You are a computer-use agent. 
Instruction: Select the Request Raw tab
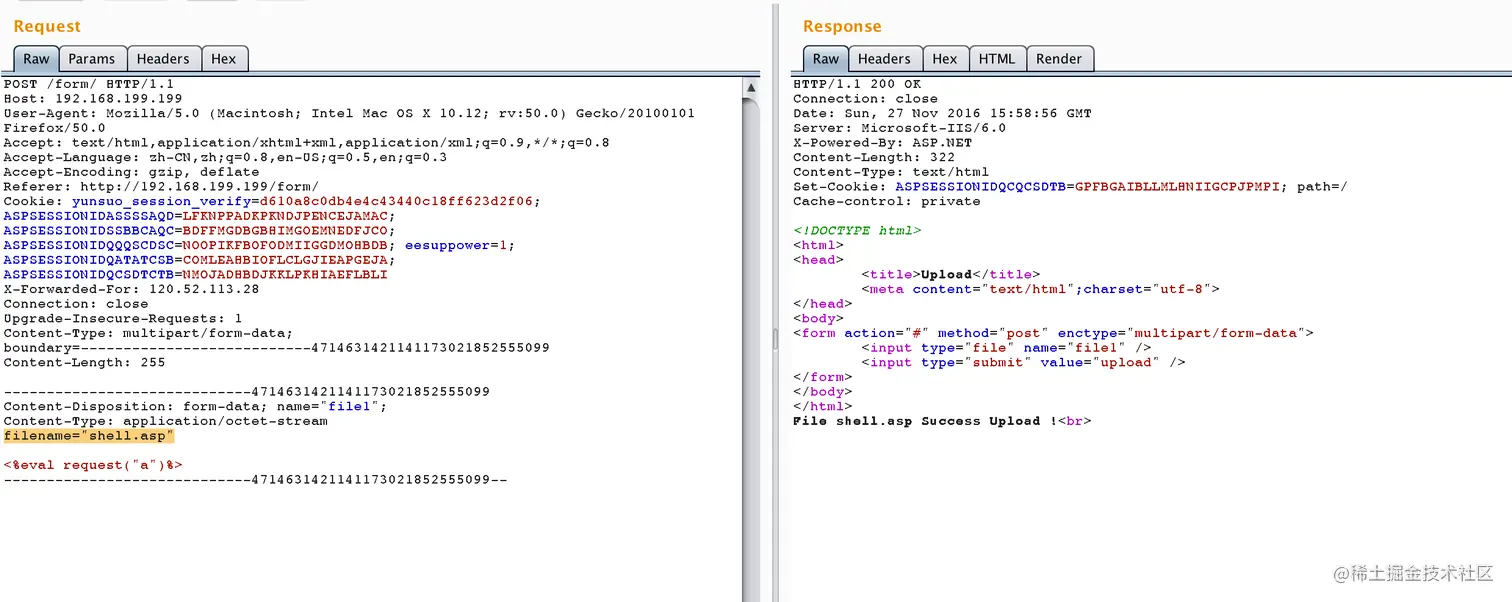point(36,59)
